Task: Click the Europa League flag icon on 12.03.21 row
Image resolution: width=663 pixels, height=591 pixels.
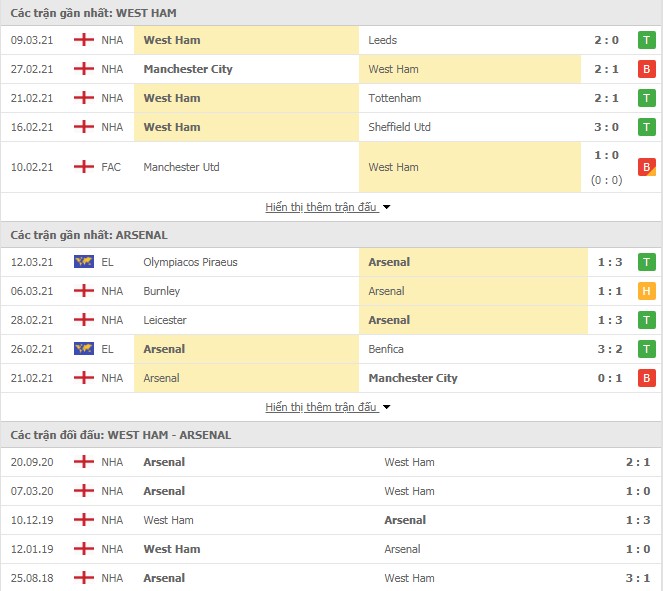Action: (84, 262)
